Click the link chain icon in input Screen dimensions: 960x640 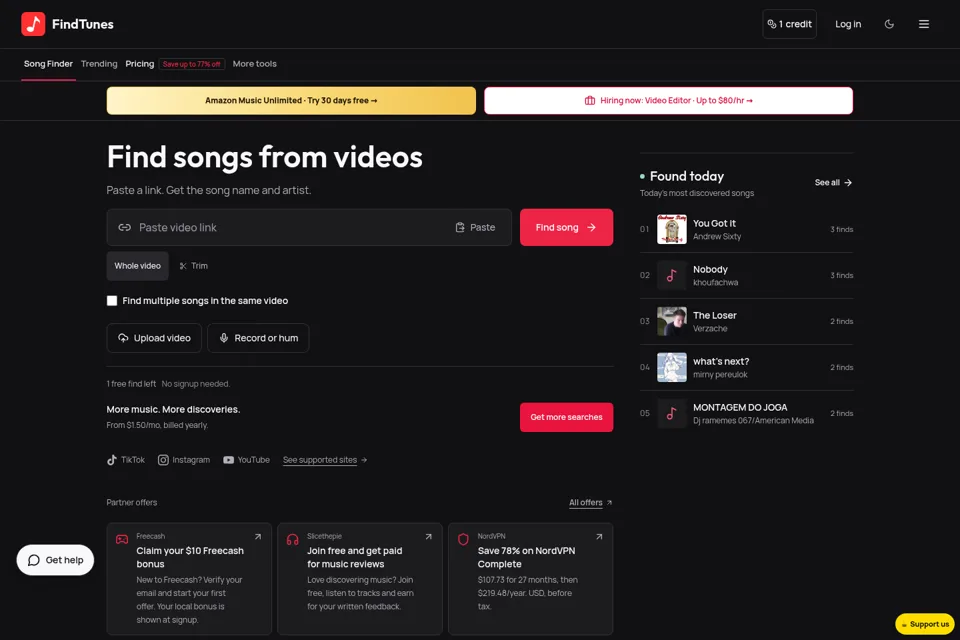(x=125, y=227)
